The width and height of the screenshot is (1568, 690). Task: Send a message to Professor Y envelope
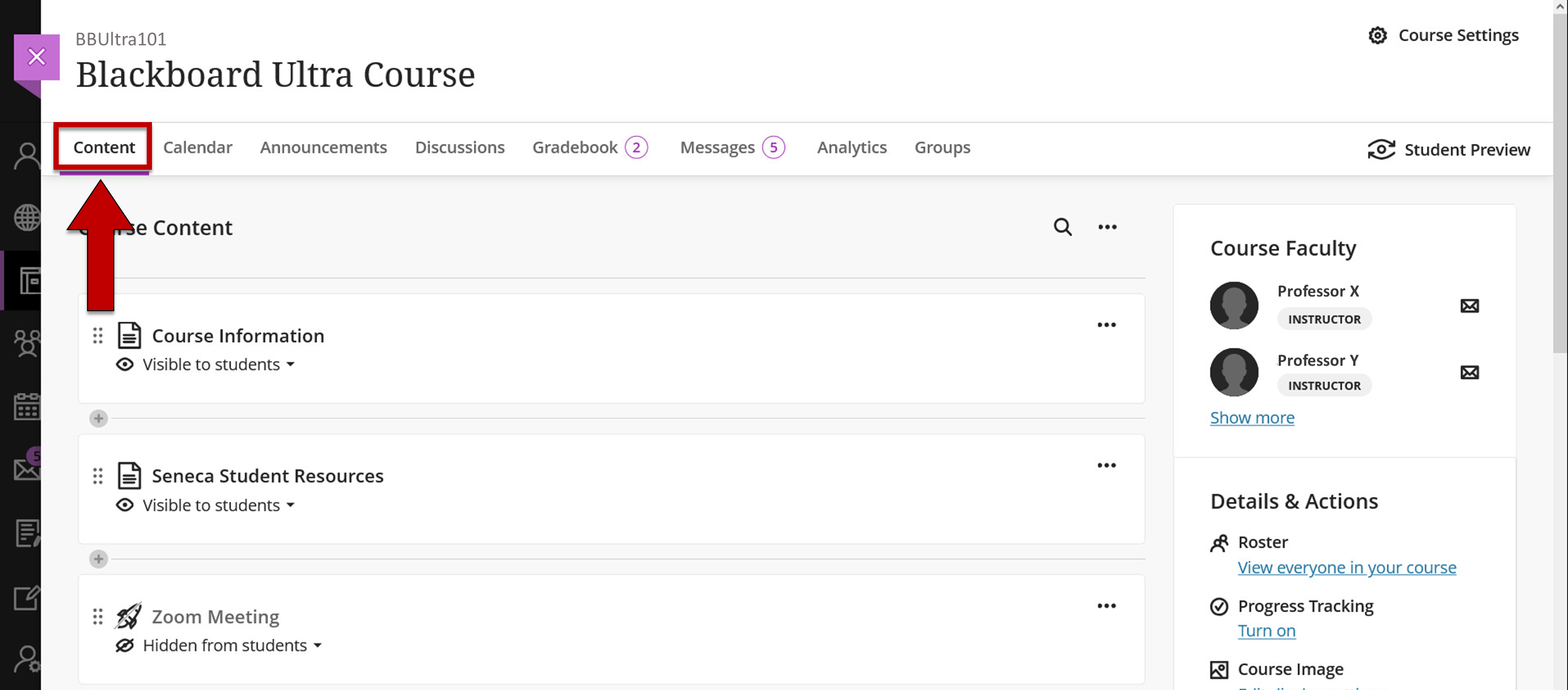click(x=1469, y=372)
